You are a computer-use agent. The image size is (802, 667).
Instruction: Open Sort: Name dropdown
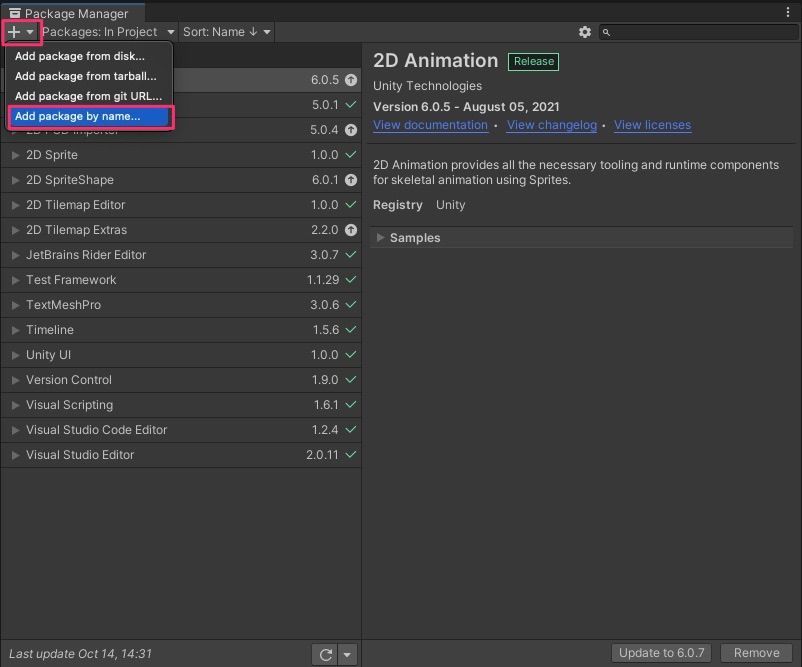(x=227, y=32)
